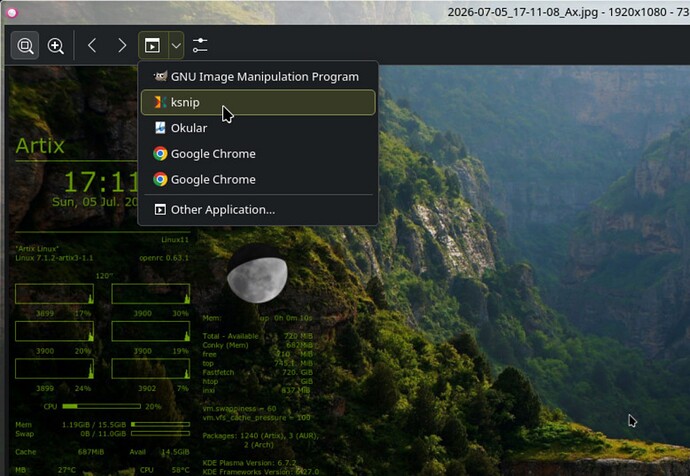Viewport: 690px width, 476px height.
Task: Go to the previous image arrow
Action: [x=92, y=45]
